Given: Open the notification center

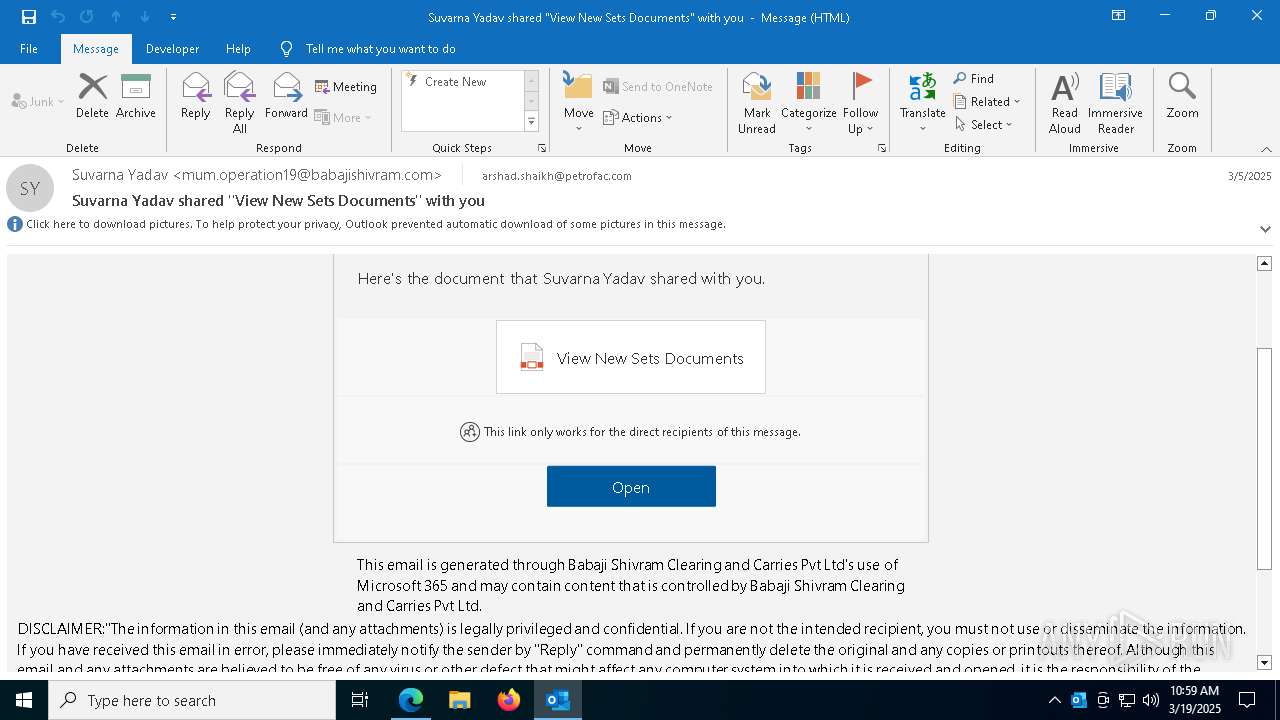Looking at the screenshot, I should 1247,700.
